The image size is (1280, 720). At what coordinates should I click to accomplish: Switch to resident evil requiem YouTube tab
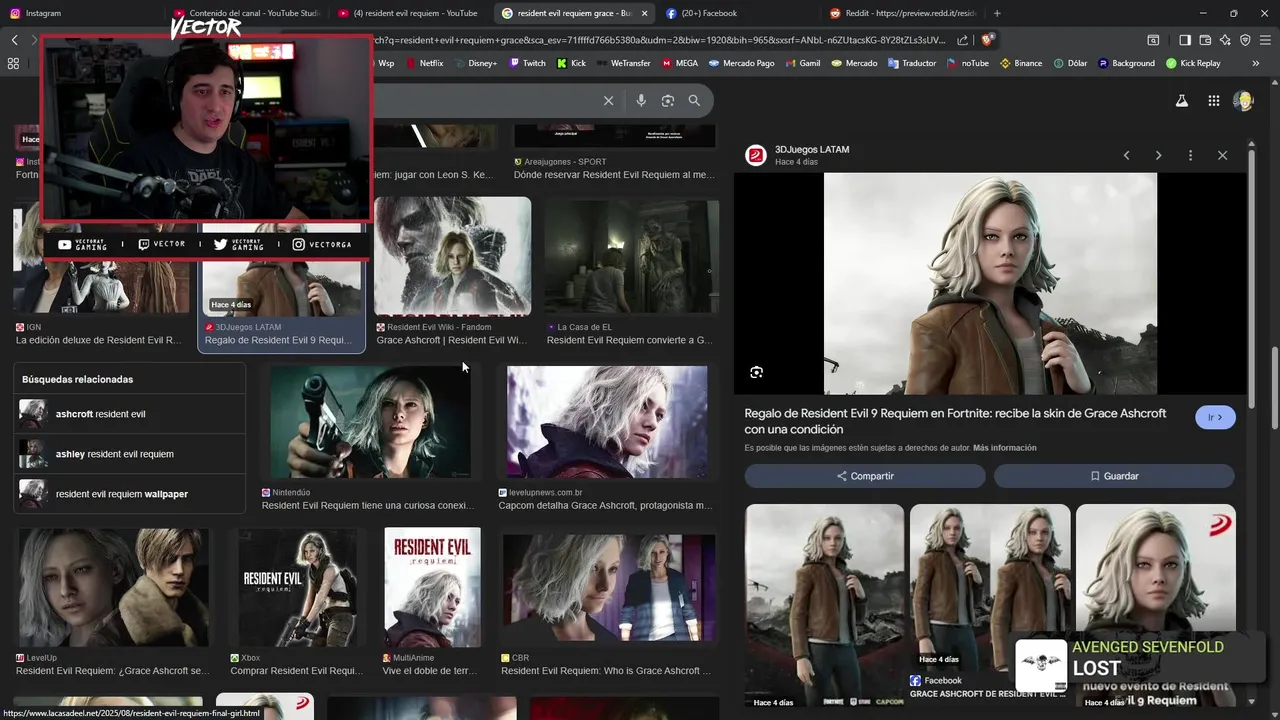click(x=410, y=13)
